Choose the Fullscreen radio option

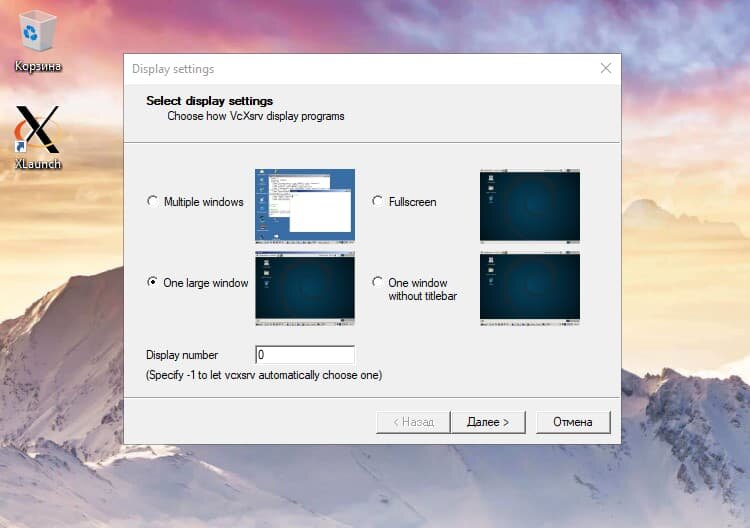coord(377,201)
